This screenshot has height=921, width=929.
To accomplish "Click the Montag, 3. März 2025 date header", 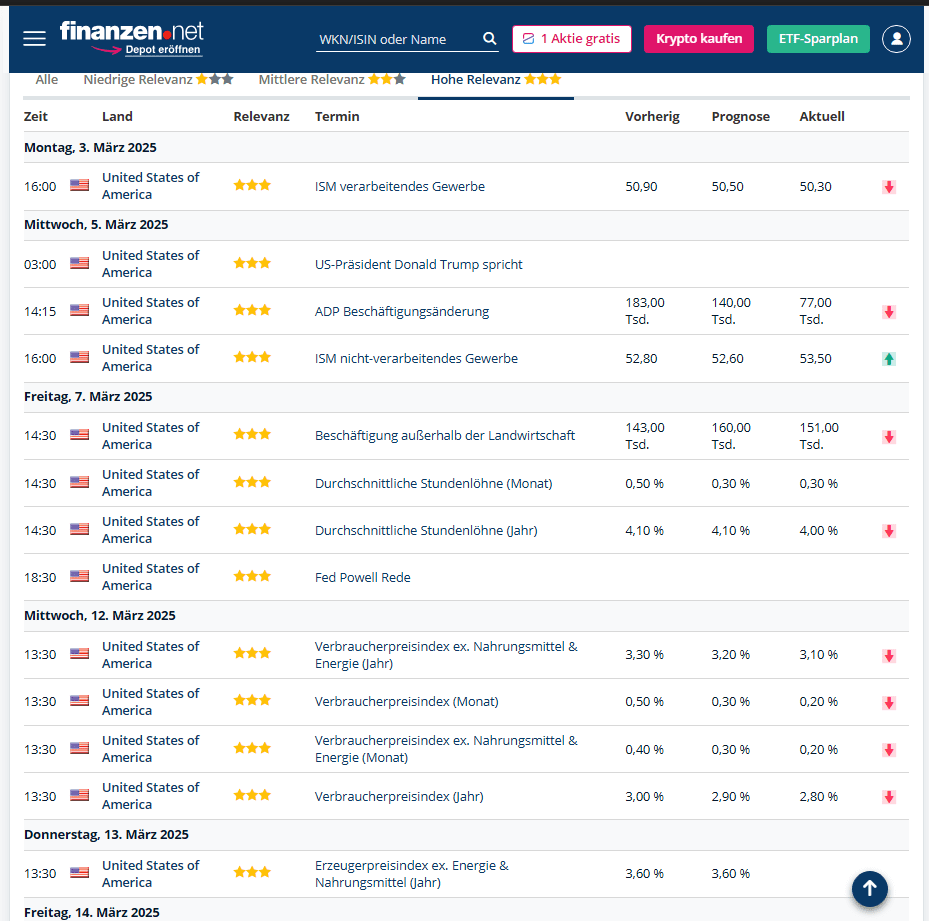I will click(90, 148).
